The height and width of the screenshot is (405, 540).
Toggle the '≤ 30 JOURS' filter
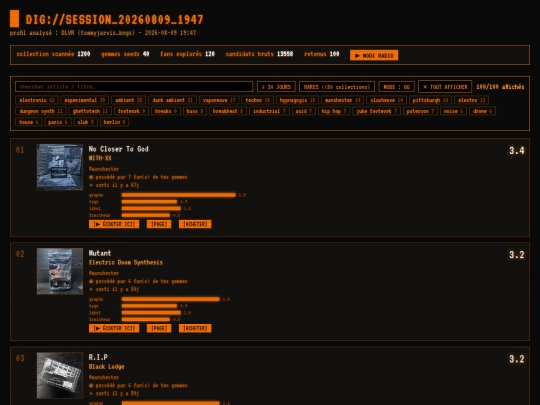(276, 87)
